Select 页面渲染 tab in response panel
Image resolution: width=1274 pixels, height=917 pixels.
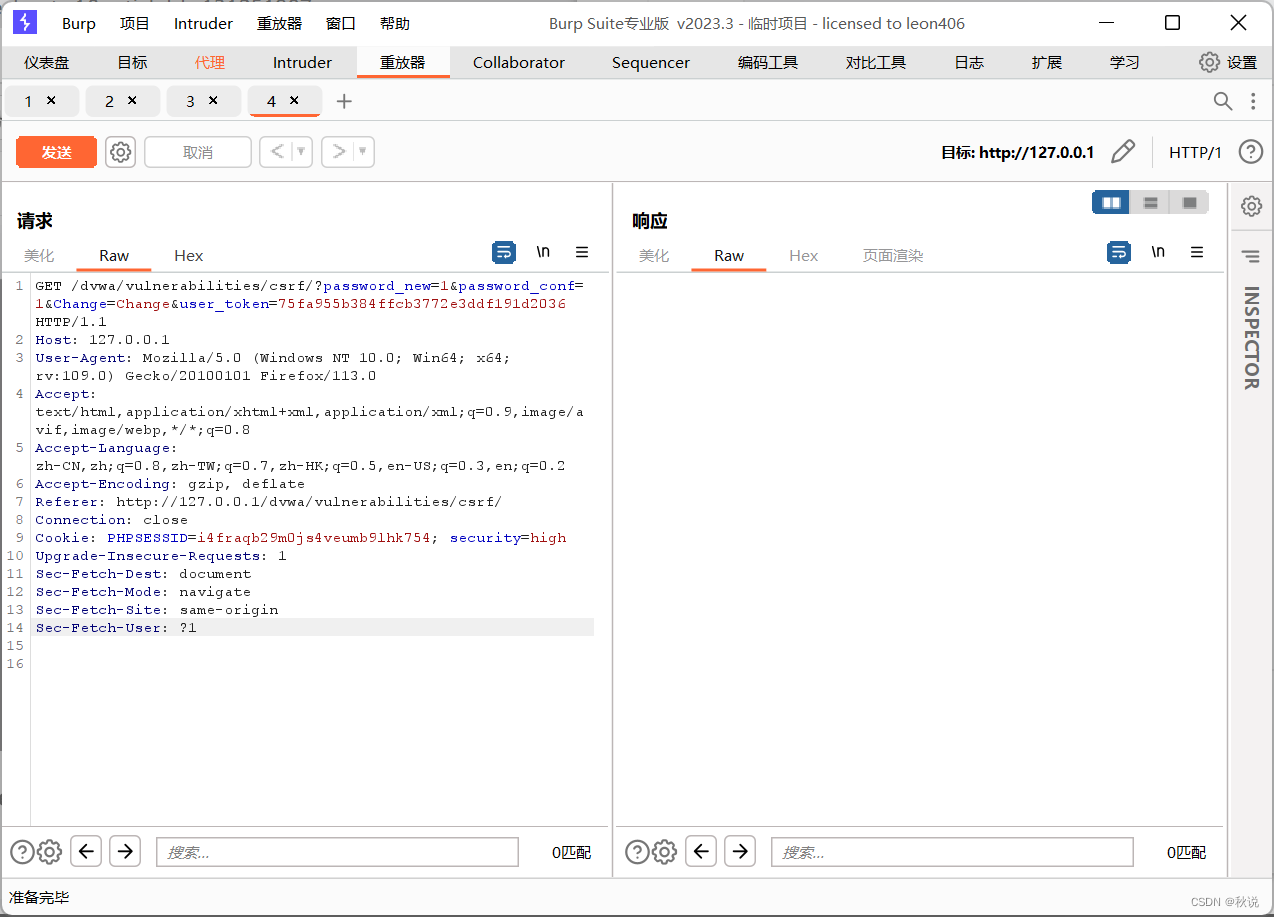tap(893, 255)
